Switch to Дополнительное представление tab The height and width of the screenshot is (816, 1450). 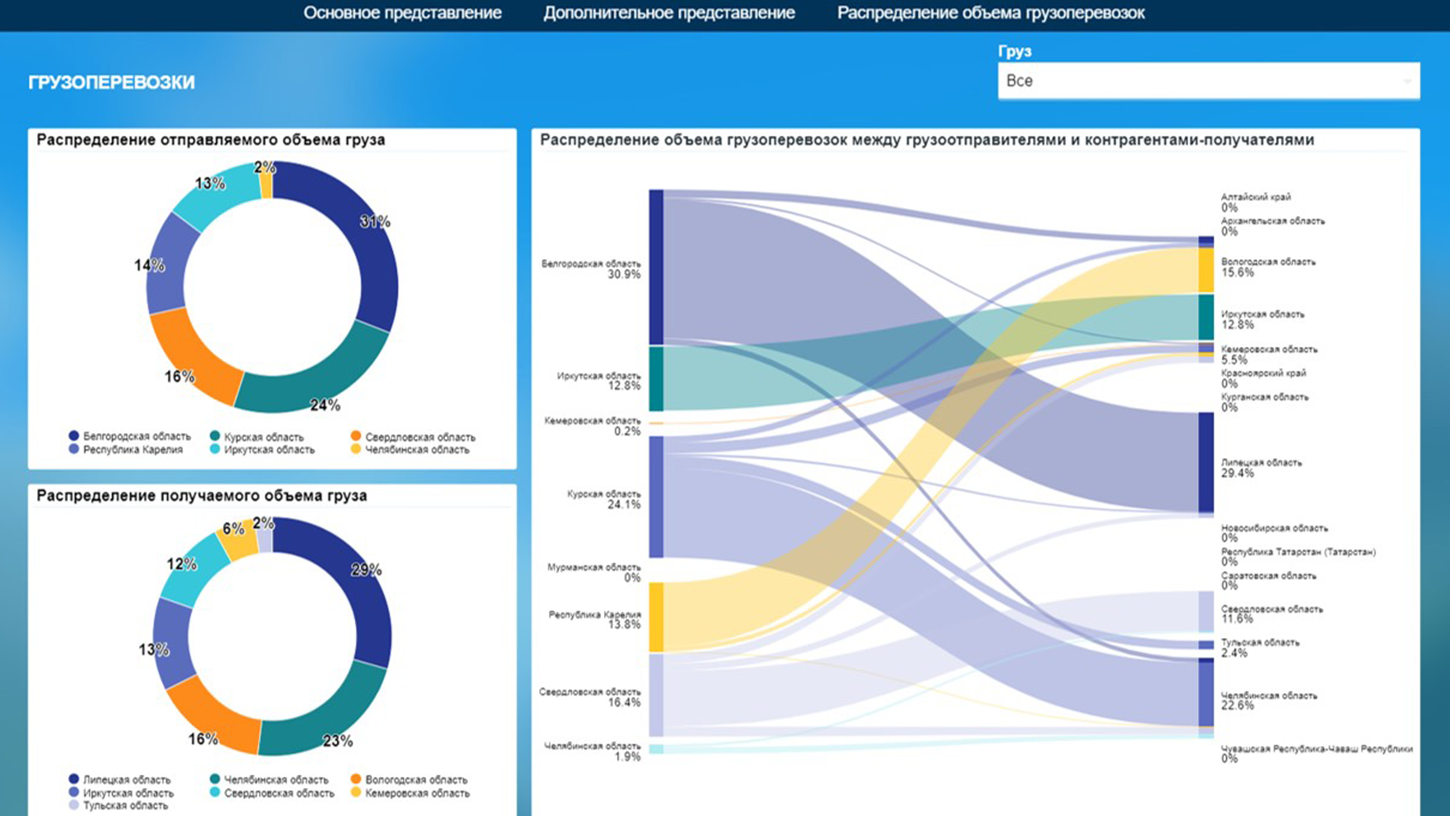point(669,13)
